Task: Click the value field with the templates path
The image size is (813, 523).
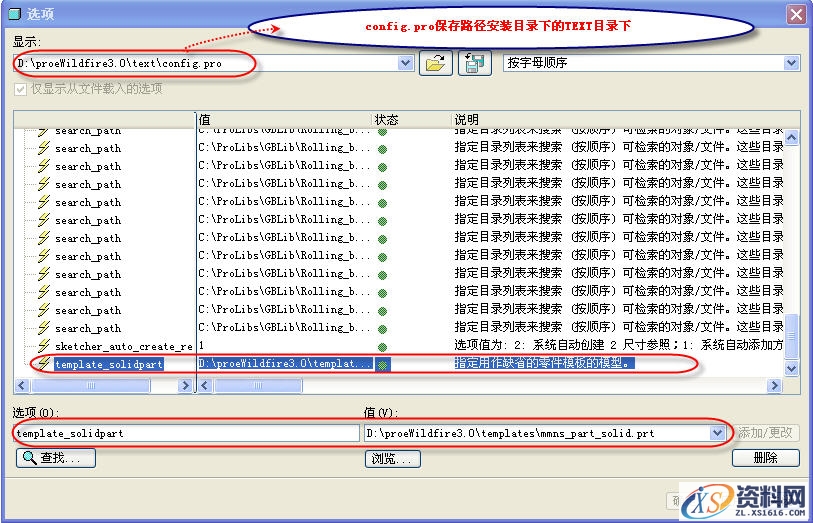Action: [x=537, y=433]
